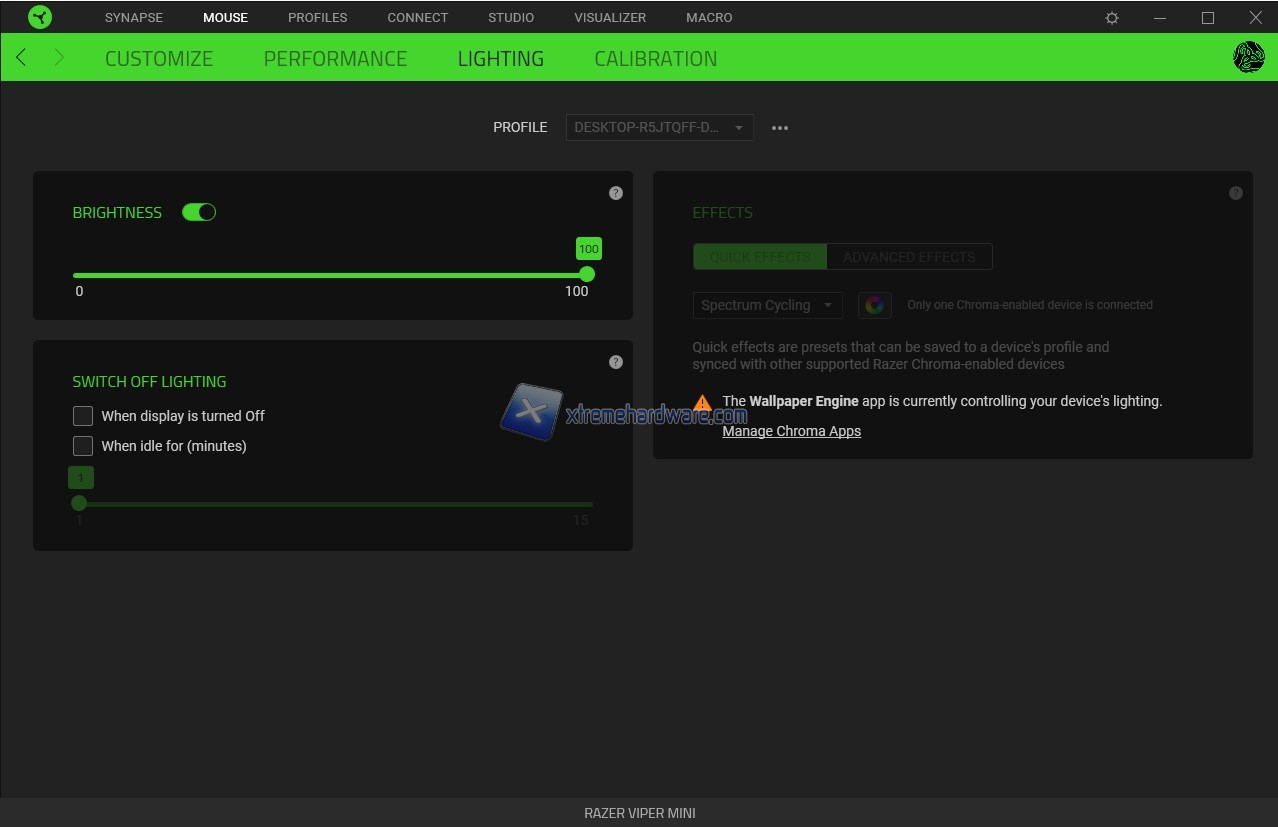This screenshot has height=827, width=1278.
Task: Open the settings gear icon
Action: (x=1112, y=18)
